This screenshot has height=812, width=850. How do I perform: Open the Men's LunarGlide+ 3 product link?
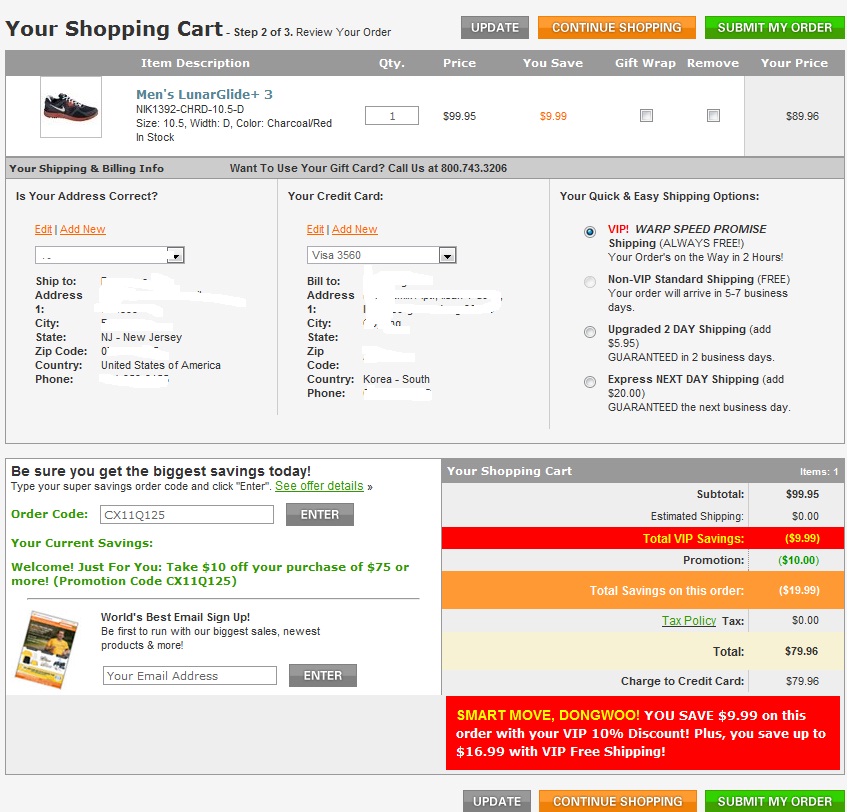click(204, 94)
